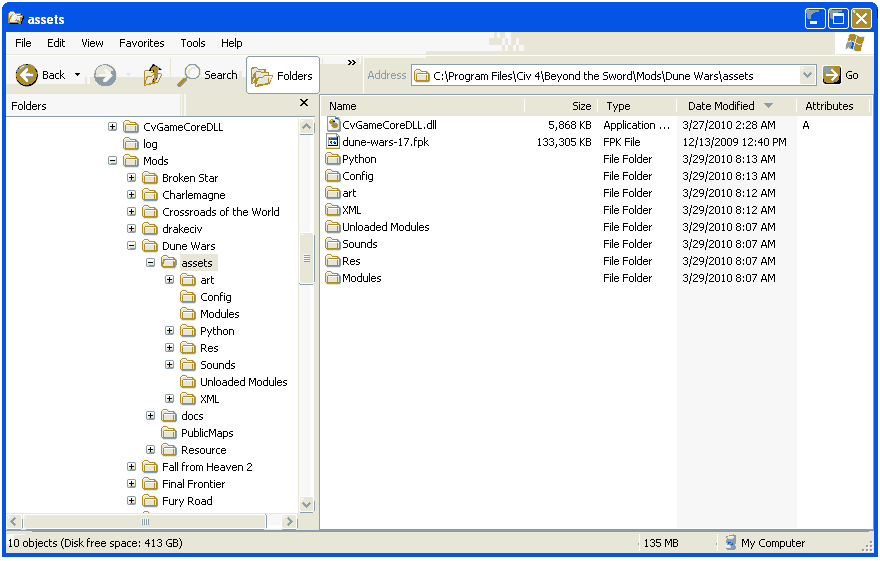Select the dune-wars-17.fpk file icon
This screenshot has width=880, height=561.
[333, 142]
